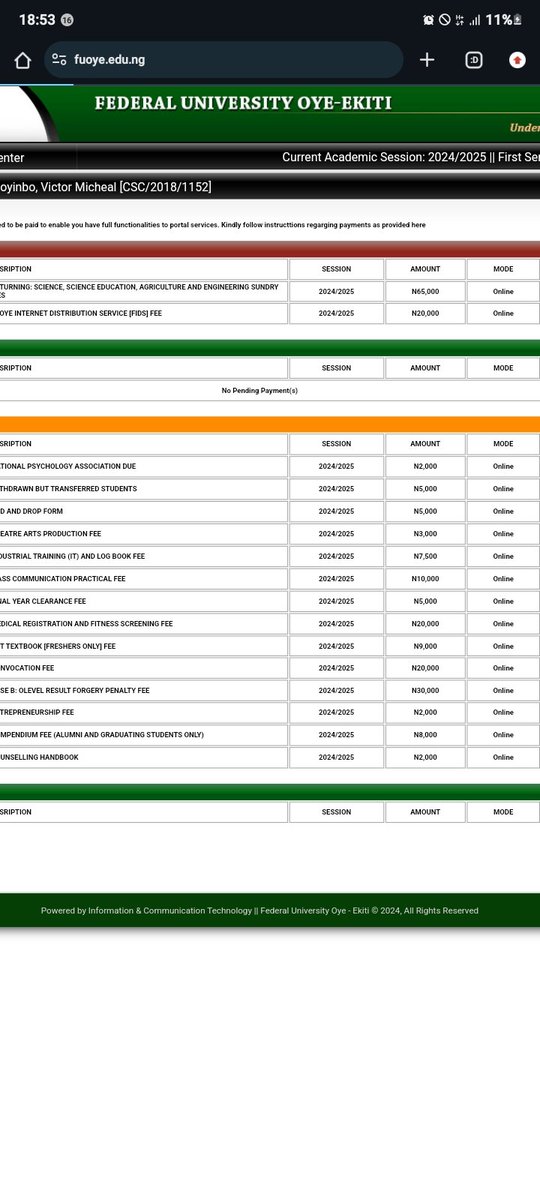Image resolution: width=540 pixels, height=1200 pixels.
Task: Click the N3,000 amount cell
Action: pyautogui.click(x=425, y=534)
